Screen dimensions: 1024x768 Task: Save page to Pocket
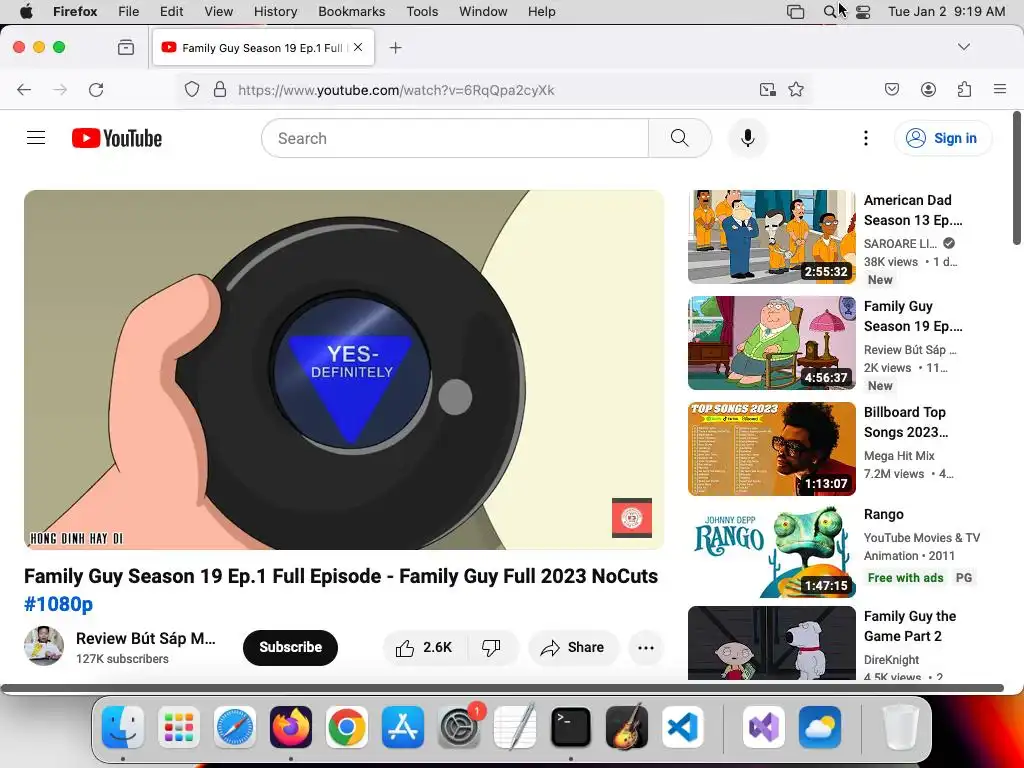tap(891, 89)
